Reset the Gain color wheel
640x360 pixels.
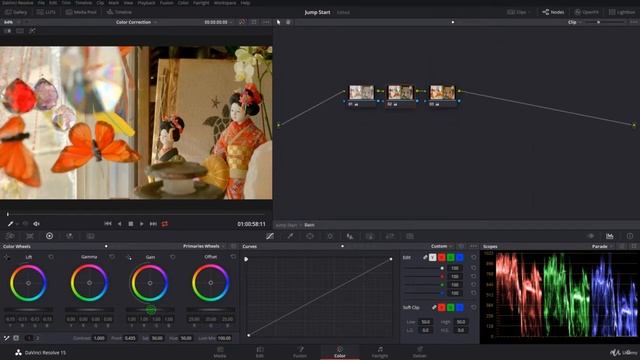173,257
